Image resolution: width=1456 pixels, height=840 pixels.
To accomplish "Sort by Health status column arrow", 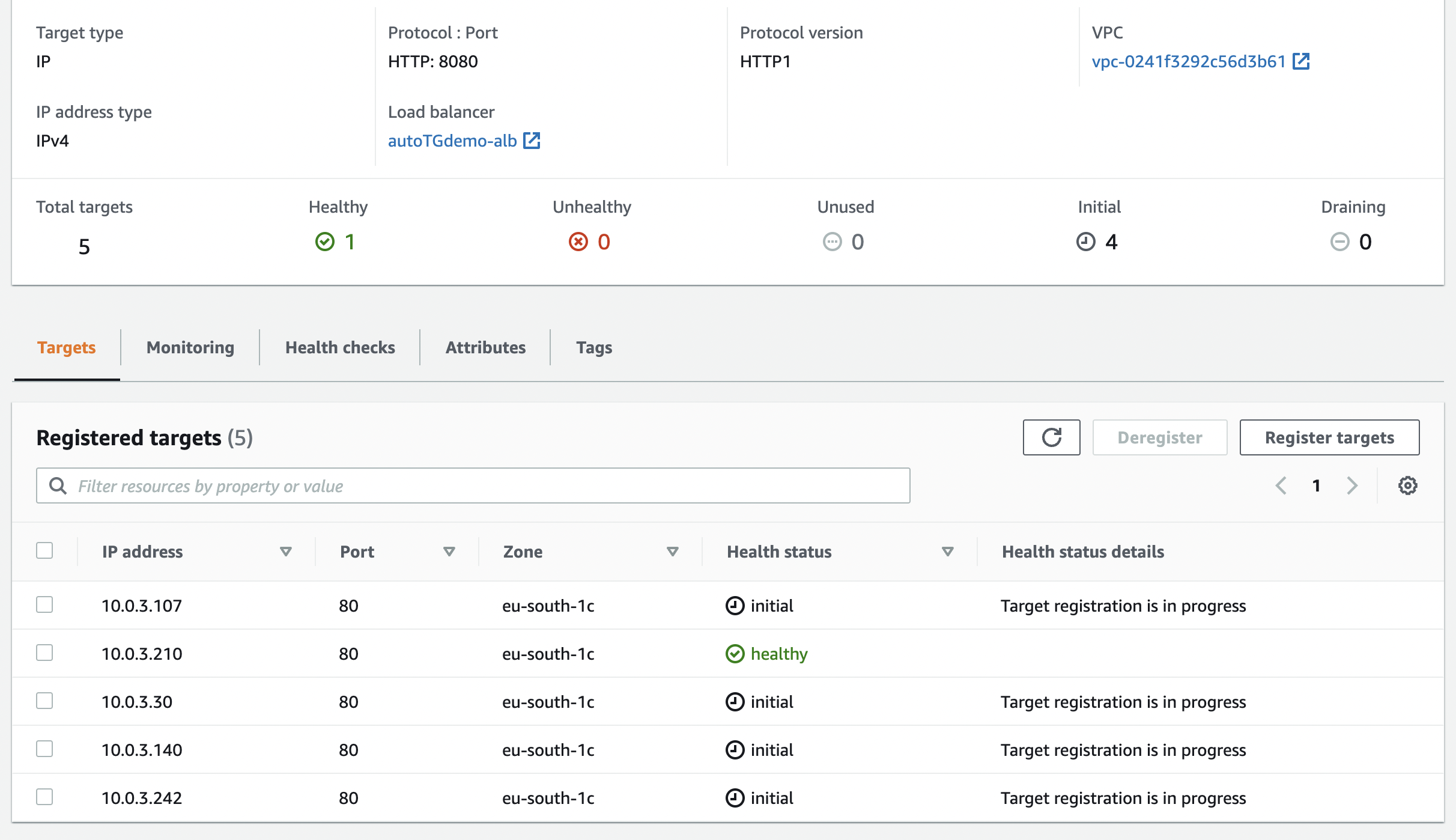I will tap(947, 552).
